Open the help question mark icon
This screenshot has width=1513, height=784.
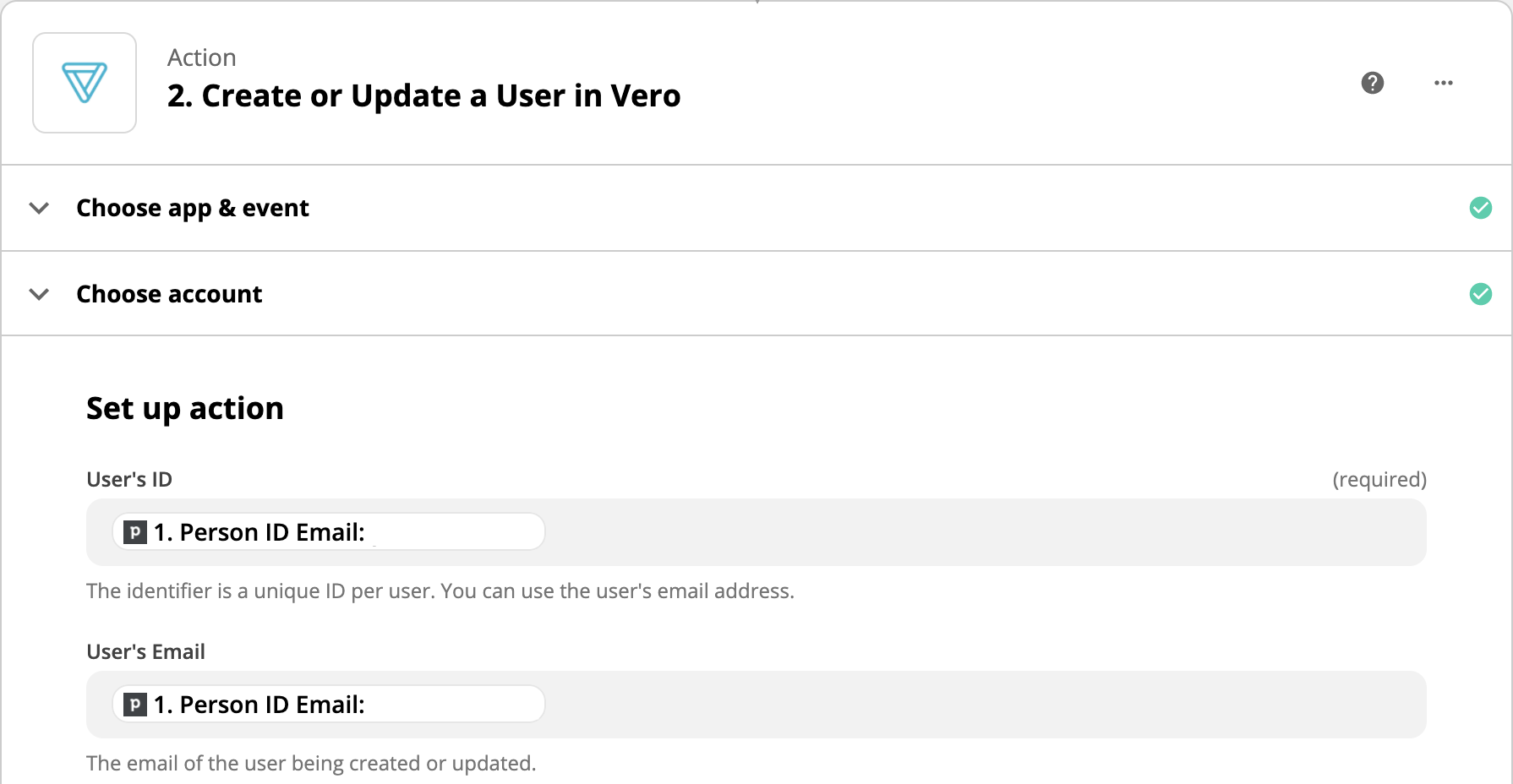click(x=1372, y=83)
